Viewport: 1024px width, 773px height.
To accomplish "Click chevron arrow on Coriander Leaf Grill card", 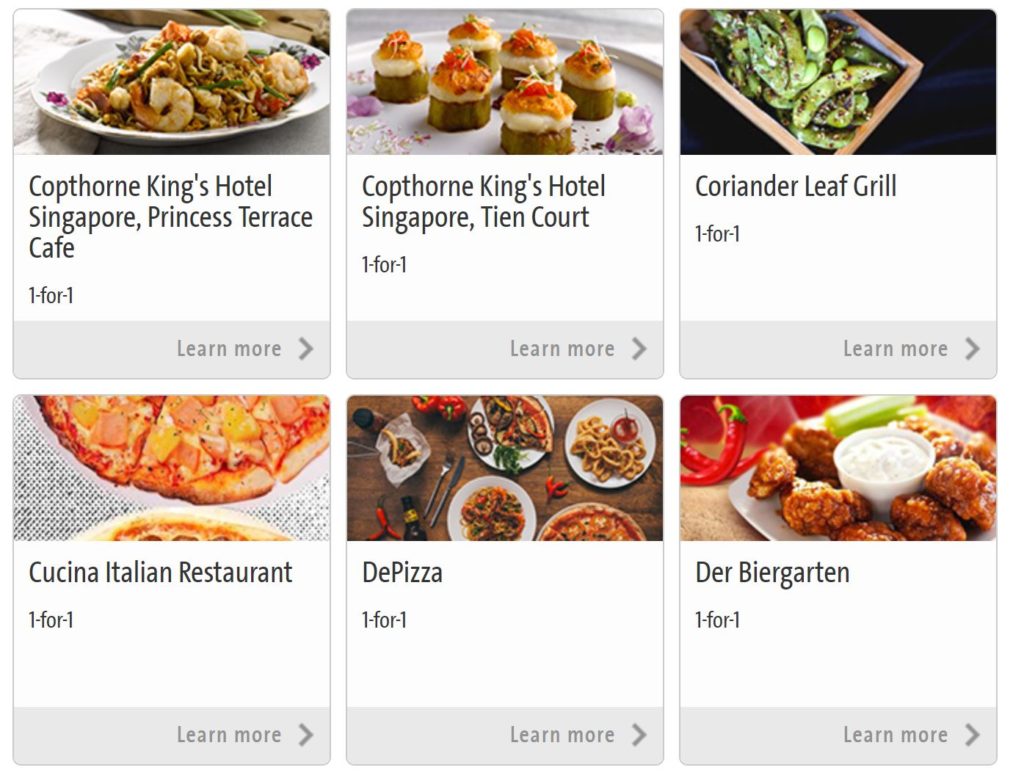I will [972, 349].
